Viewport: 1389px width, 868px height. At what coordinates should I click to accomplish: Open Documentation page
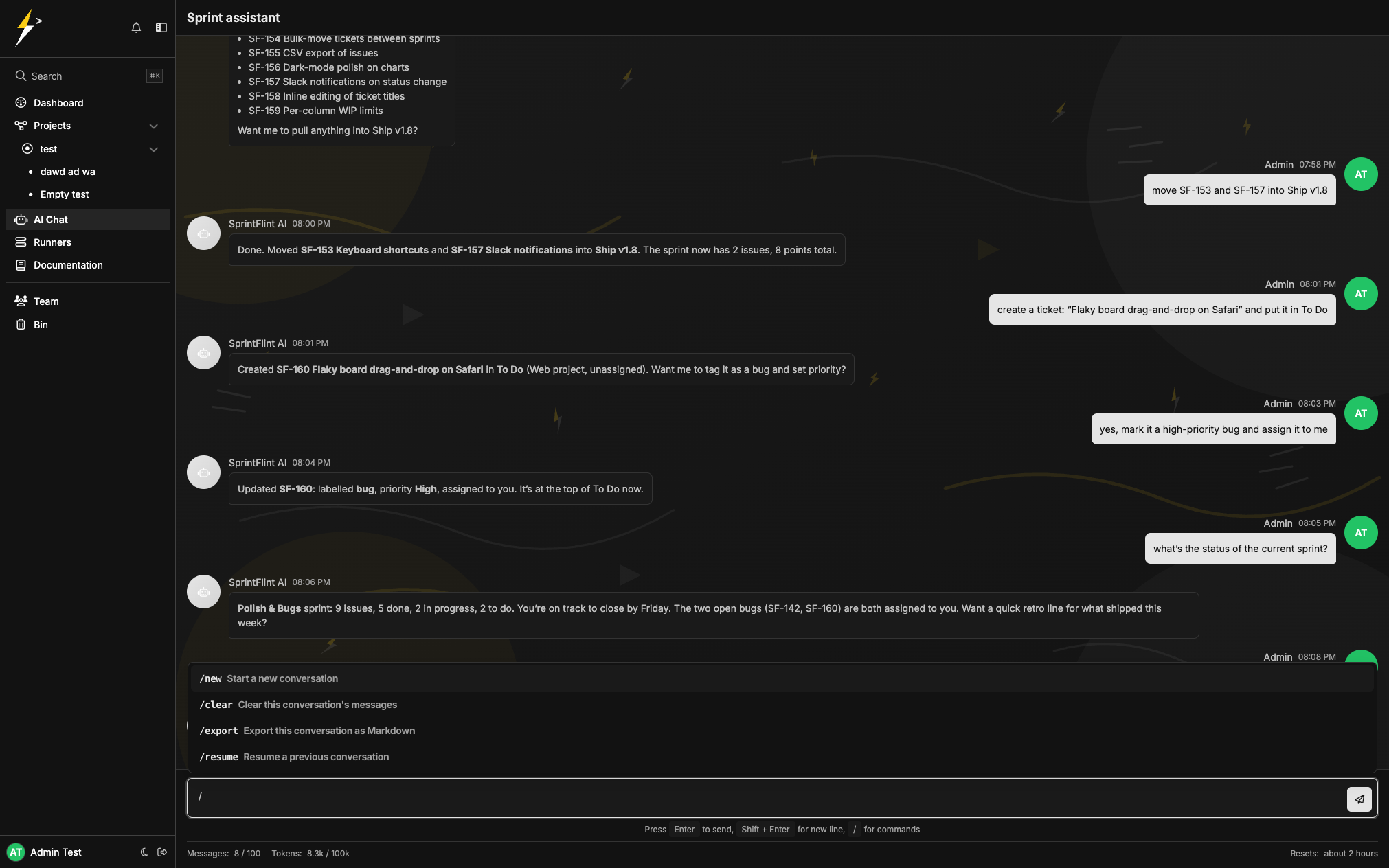88,265
